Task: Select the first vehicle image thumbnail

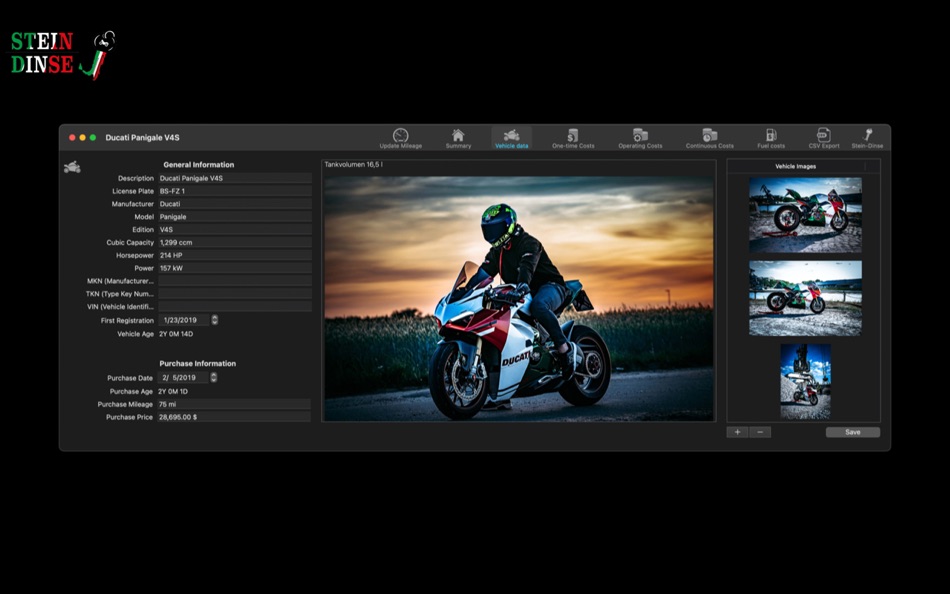Action: pos(805,215)
